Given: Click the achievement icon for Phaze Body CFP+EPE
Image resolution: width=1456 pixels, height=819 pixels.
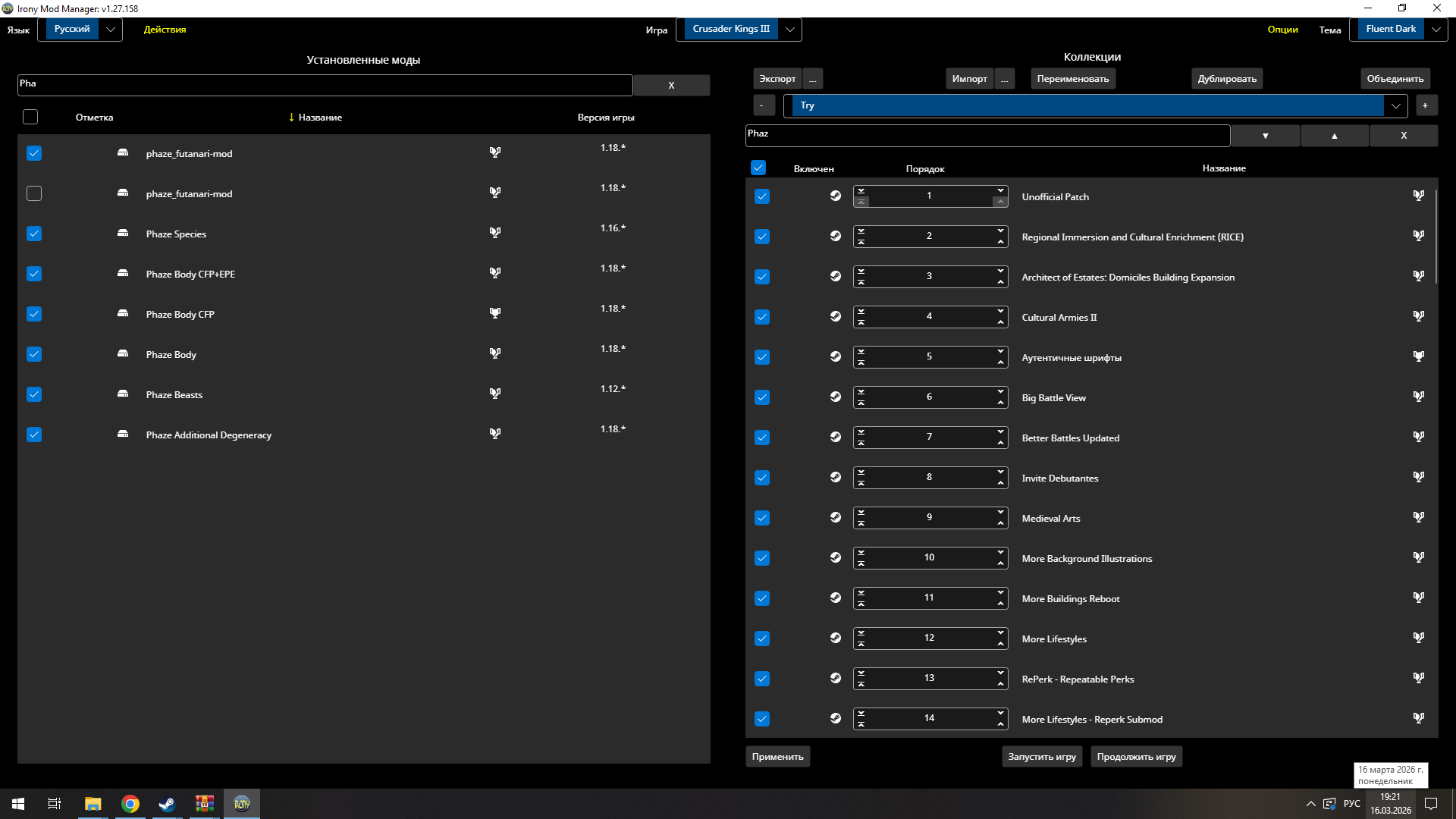Looking at the screenshot, I should tap(495, 273).
